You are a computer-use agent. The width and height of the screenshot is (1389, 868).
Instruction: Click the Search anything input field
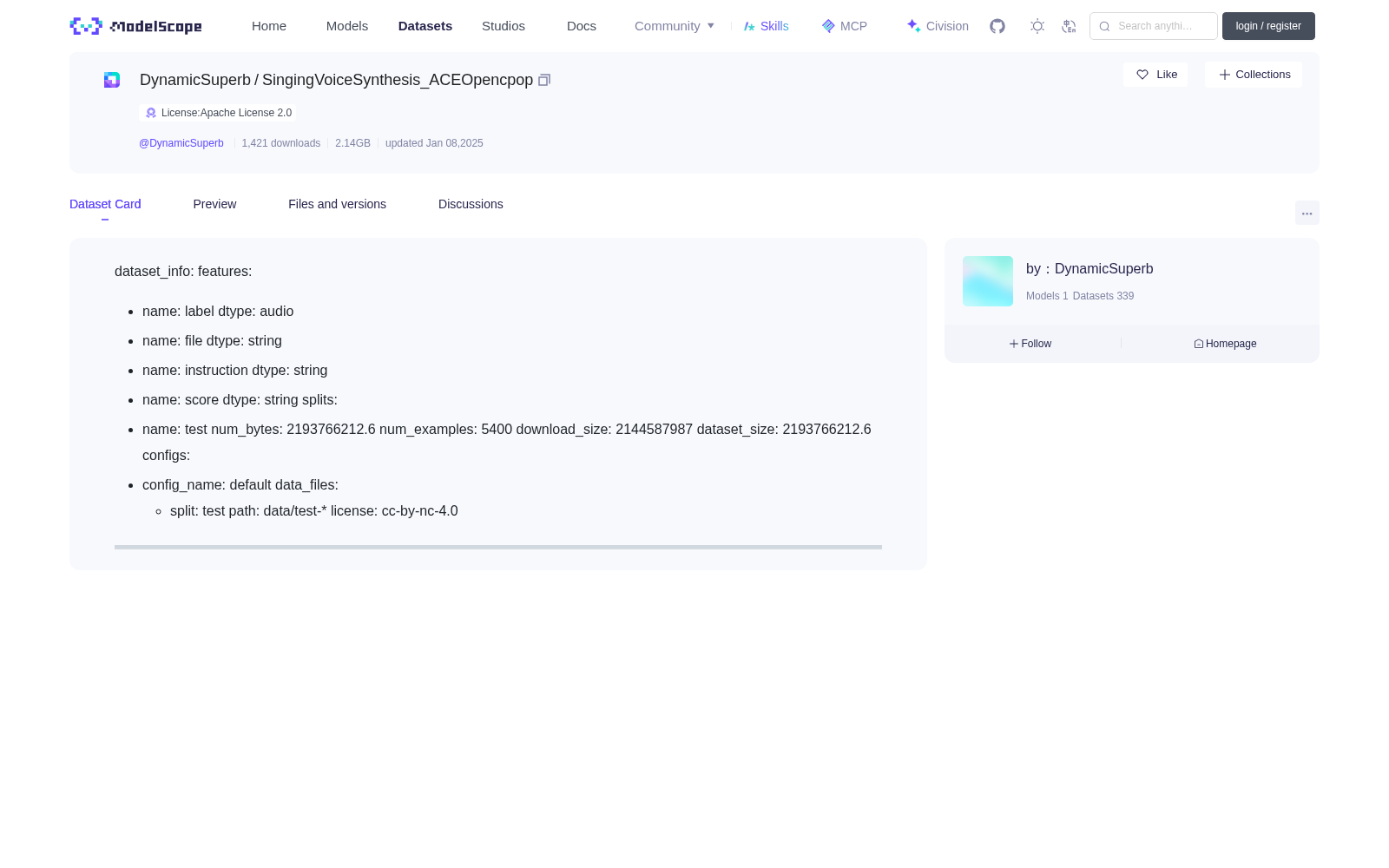pyautogui.click(x=1154, y=26)
